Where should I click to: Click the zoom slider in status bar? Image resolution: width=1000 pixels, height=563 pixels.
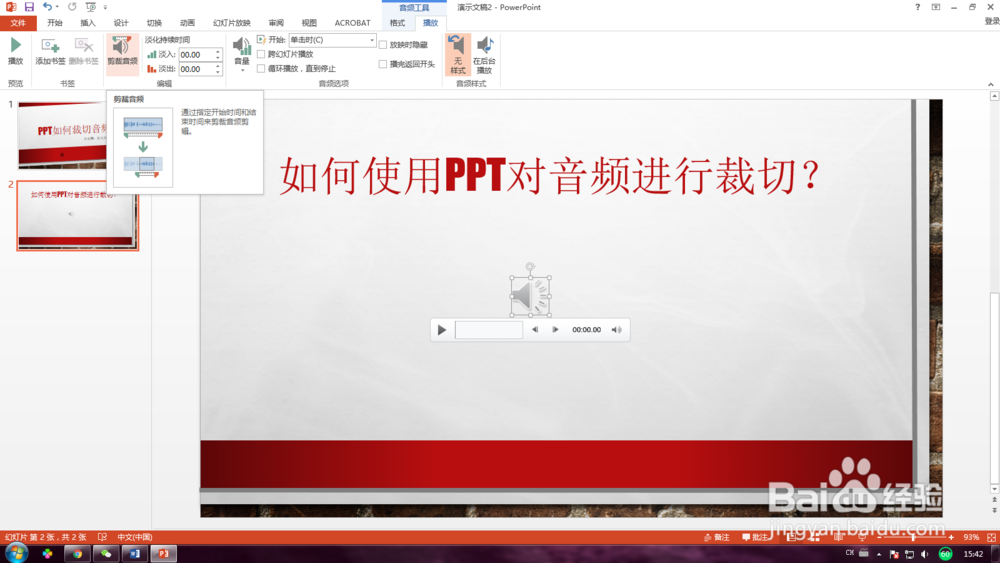915,537
